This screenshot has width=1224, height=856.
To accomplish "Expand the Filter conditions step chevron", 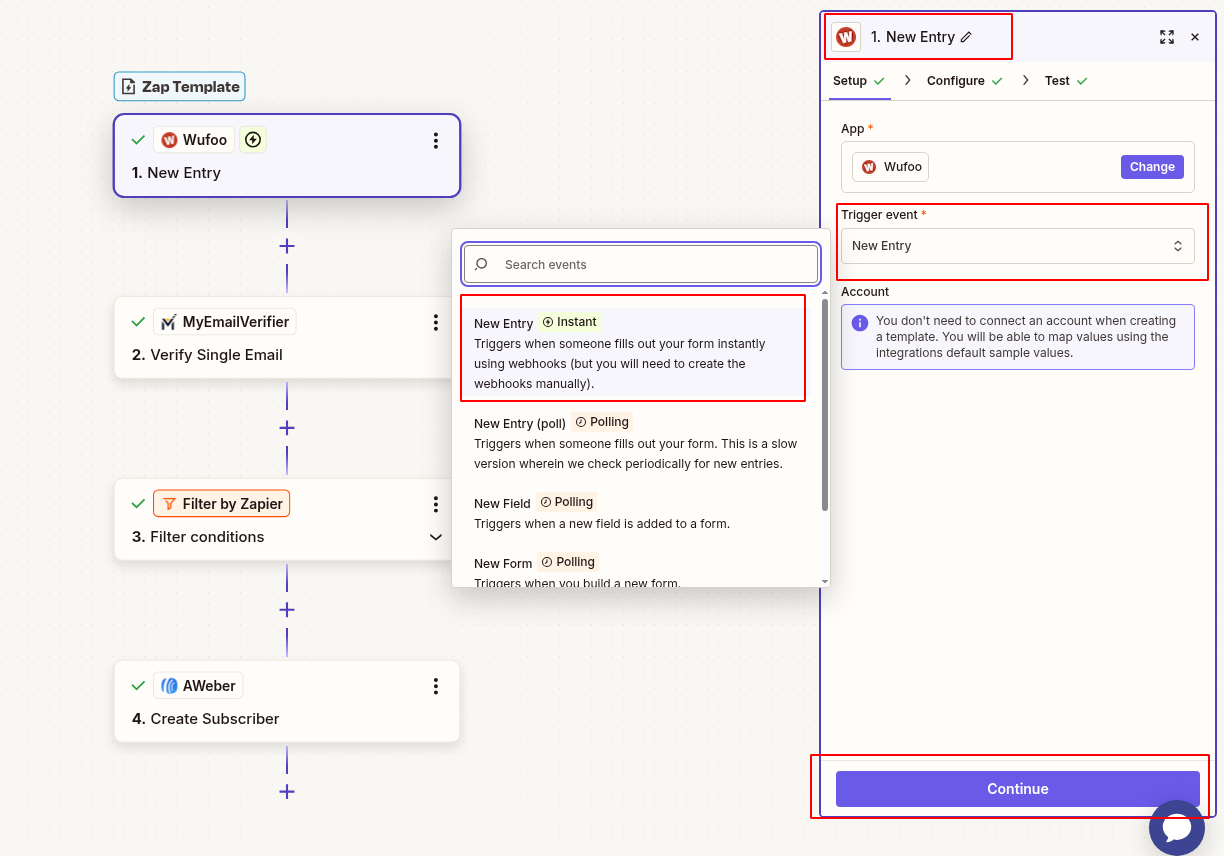I will (x=435, y=536).
